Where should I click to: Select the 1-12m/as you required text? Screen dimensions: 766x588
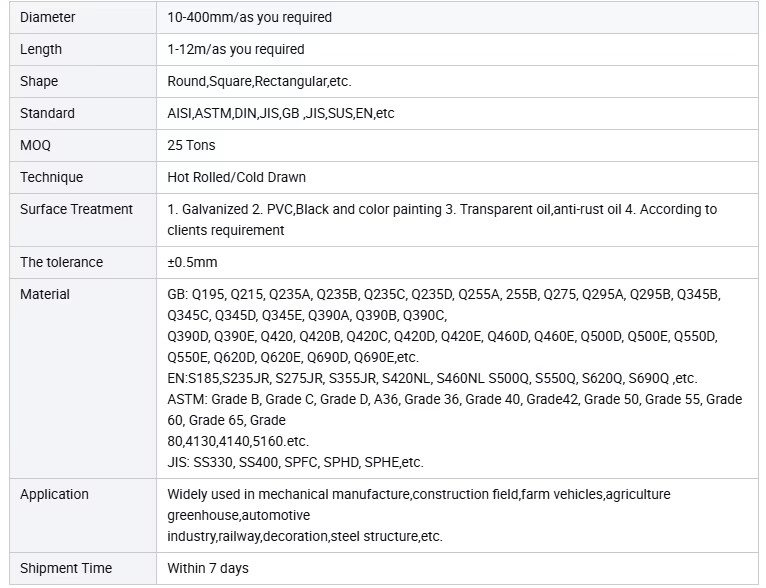coord(235,49)
